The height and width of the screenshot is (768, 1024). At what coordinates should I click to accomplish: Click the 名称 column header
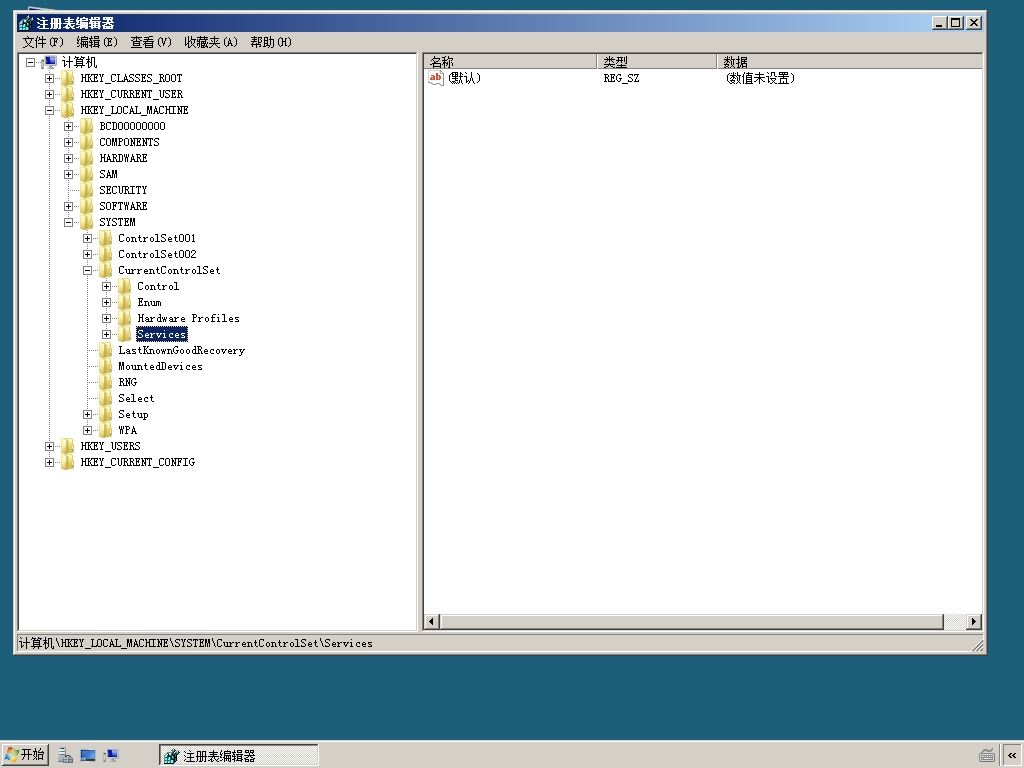(x=510, y=62)
